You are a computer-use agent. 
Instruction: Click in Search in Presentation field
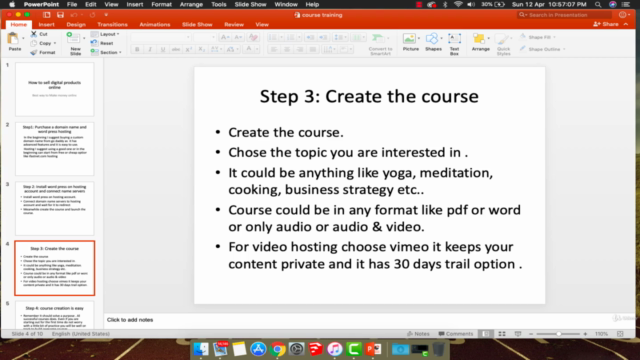pyautogui.click(x=565, y=15)
